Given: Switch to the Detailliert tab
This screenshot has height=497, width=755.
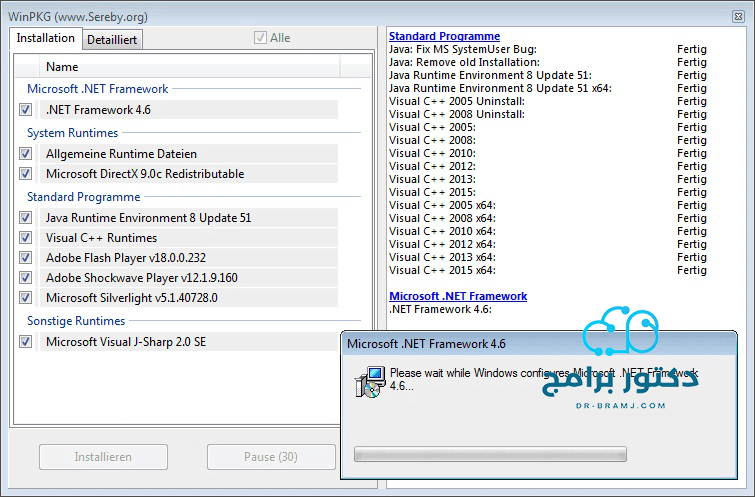Looking at the screenshot, I should point(112,39).
